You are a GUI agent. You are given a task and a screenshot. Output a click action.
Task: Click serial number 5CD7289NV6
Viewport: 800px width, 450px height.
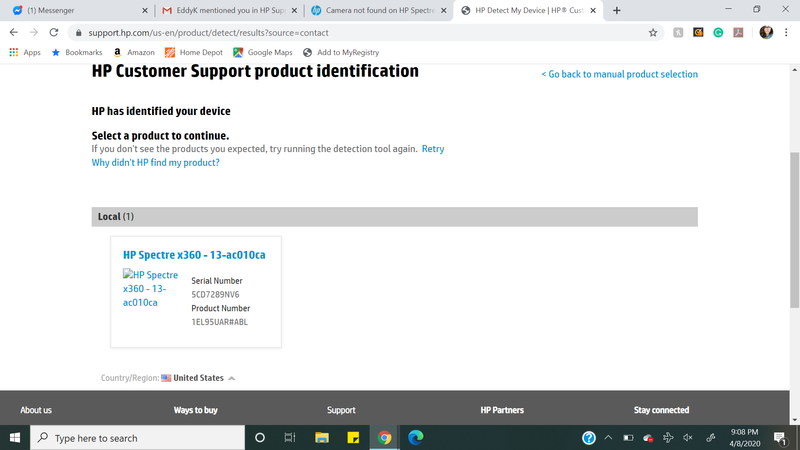pyautogui.click(x=215, y=294)
